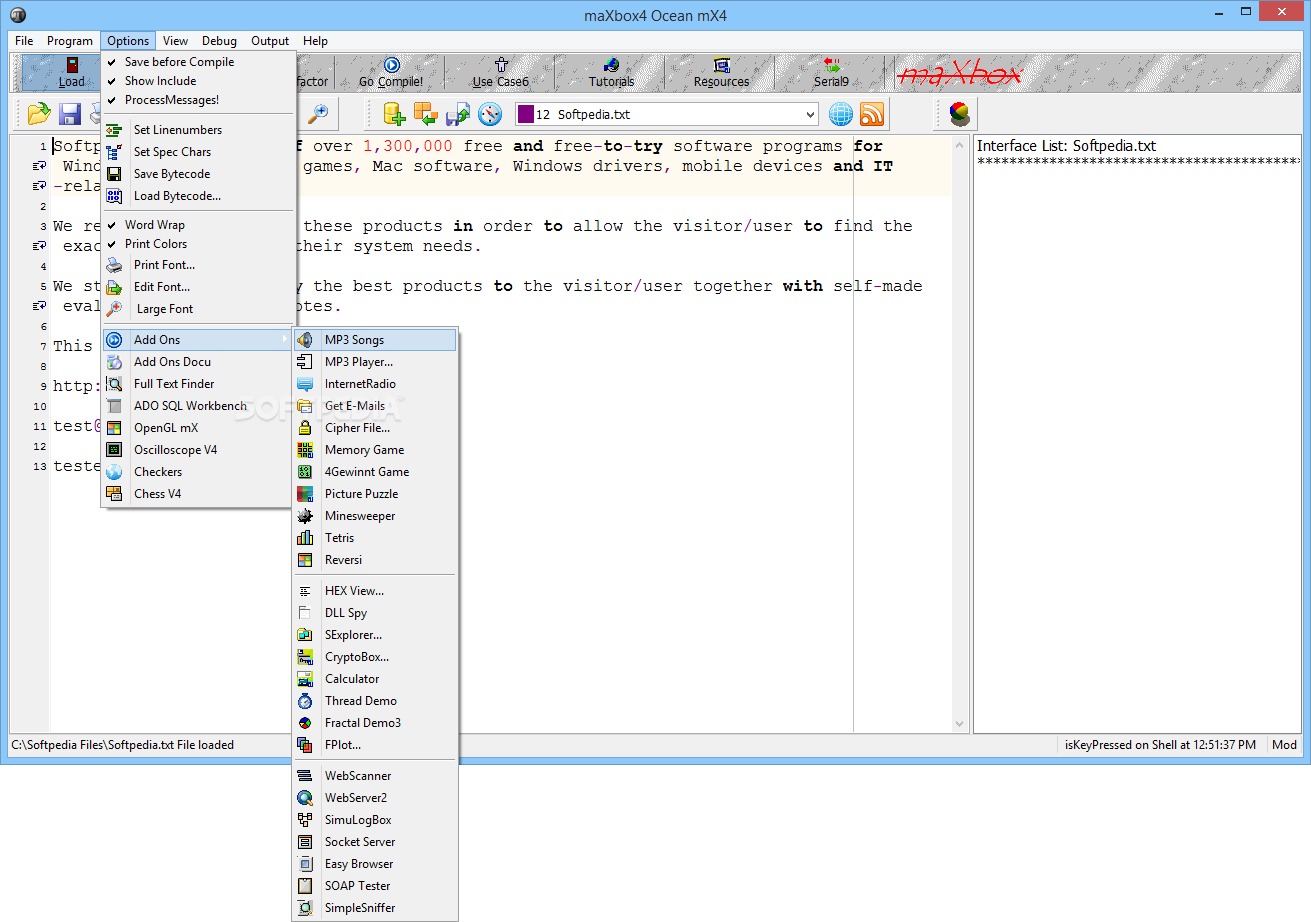Click the Interface List text area
Screen dimensions: 1311x922
pyautogui.click(x=1137, y=433)
